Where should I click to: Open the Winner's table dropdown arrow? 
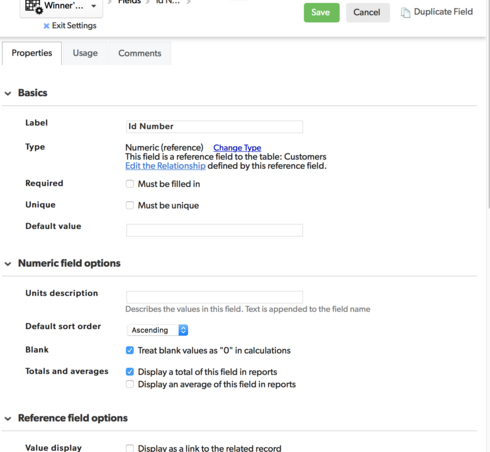pyautogui.click(x=94, y=6)
